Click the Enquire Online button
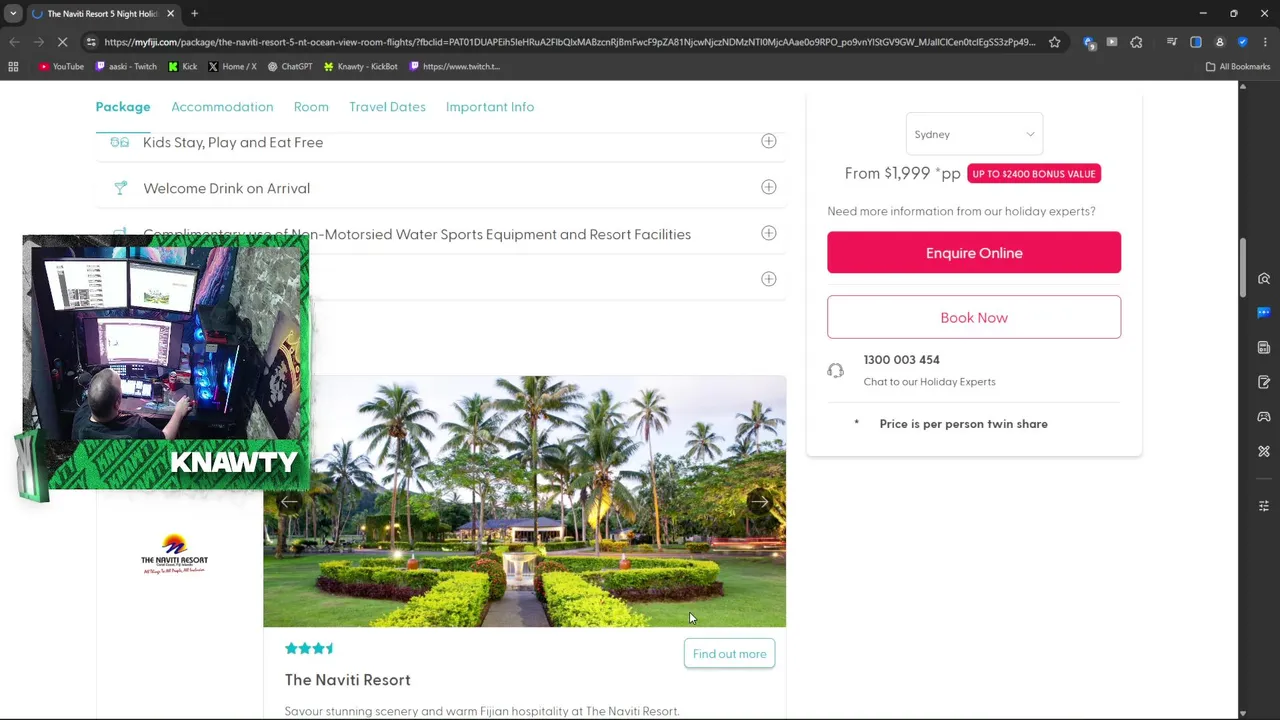Viewport: 1280px width, 720px height. tap(974, 253)
